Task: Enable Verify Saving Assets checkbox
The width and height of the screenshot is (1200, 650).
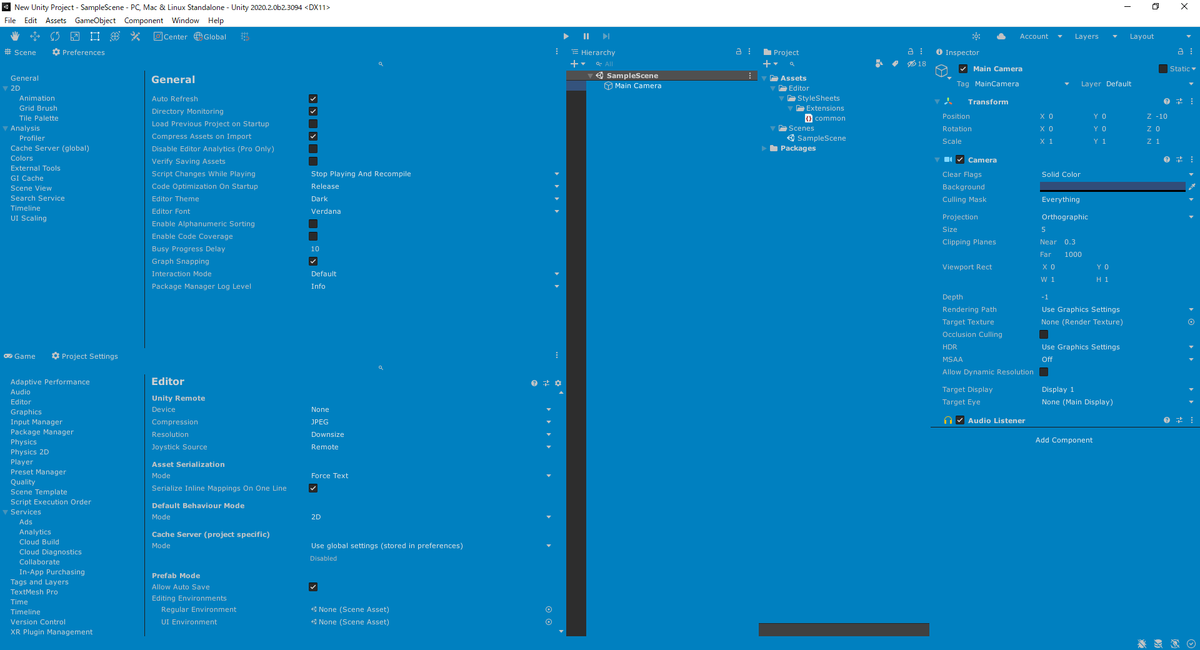Action: [x=313, y=161]
